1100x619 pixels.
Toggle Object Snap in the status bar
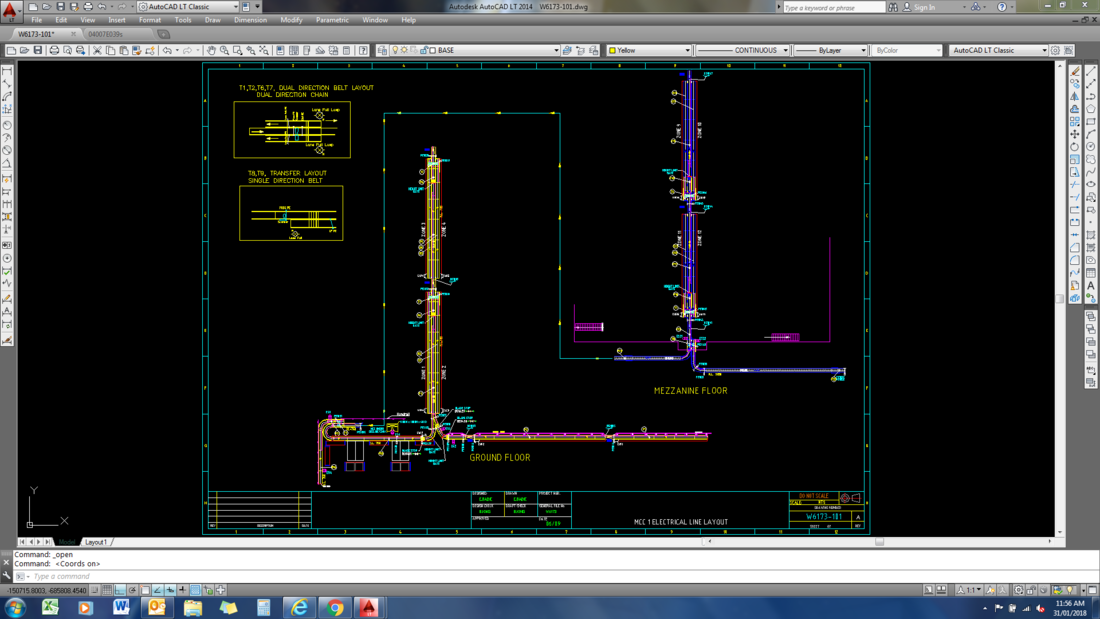[145, 590]
